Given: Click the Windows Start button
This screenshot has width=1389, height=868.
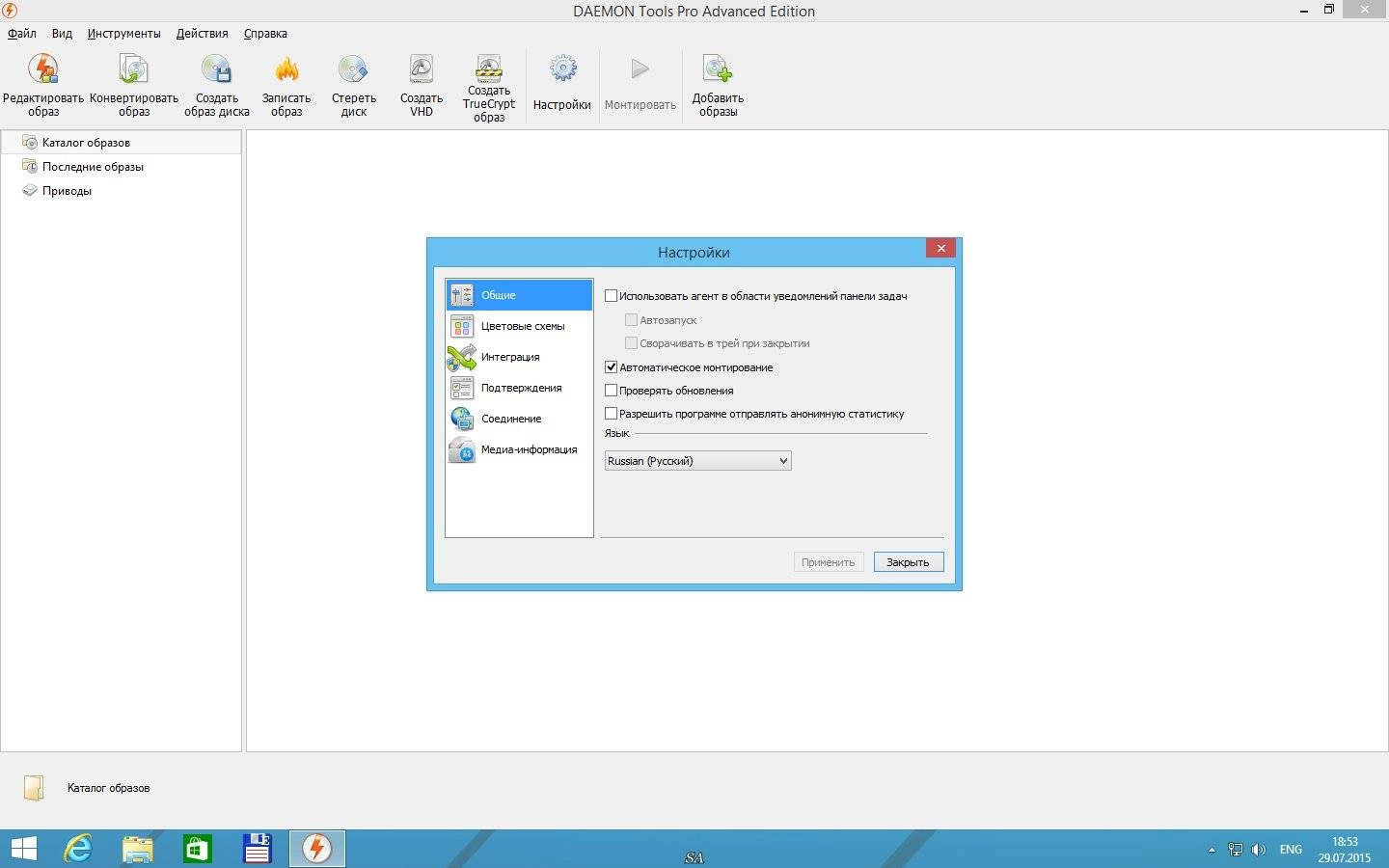Looking at the screenshot, I should pos(23,849).
